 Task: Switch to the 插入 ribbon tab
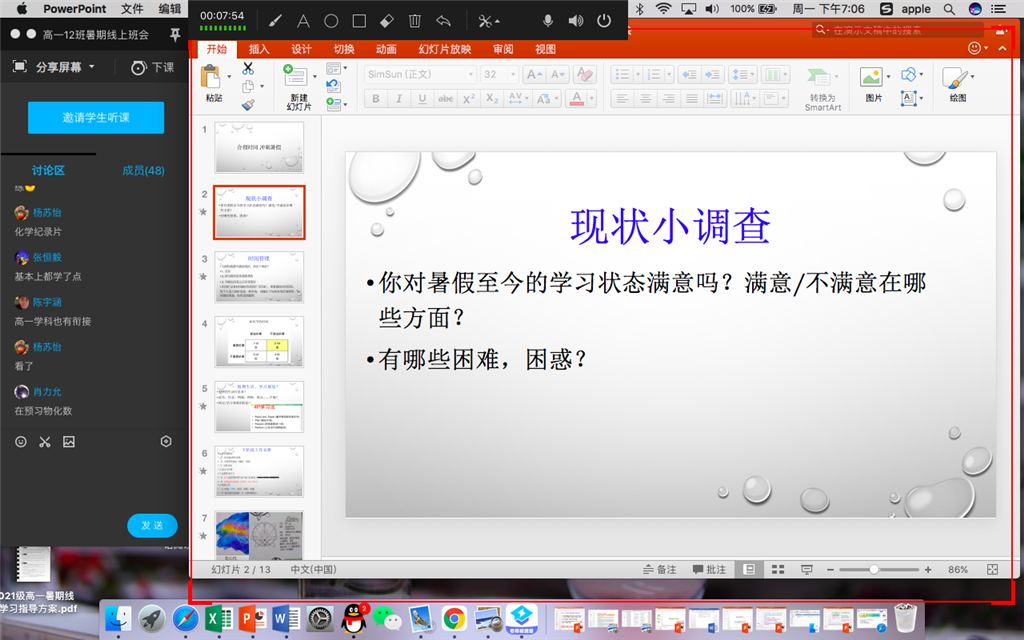coord(259,49)
